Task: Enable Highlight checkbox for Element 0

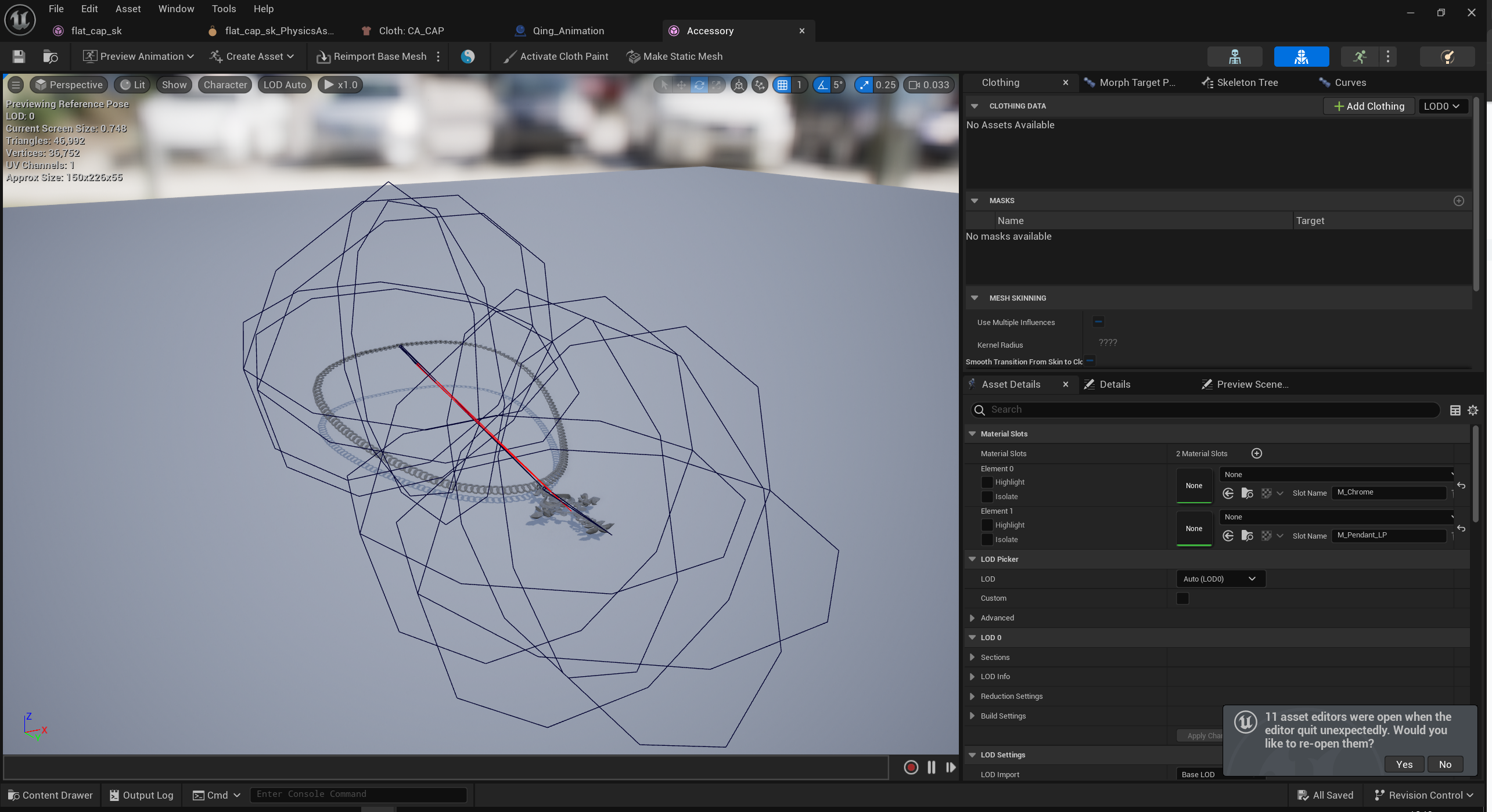Action: pyautogui.click(x=986, y=482)
